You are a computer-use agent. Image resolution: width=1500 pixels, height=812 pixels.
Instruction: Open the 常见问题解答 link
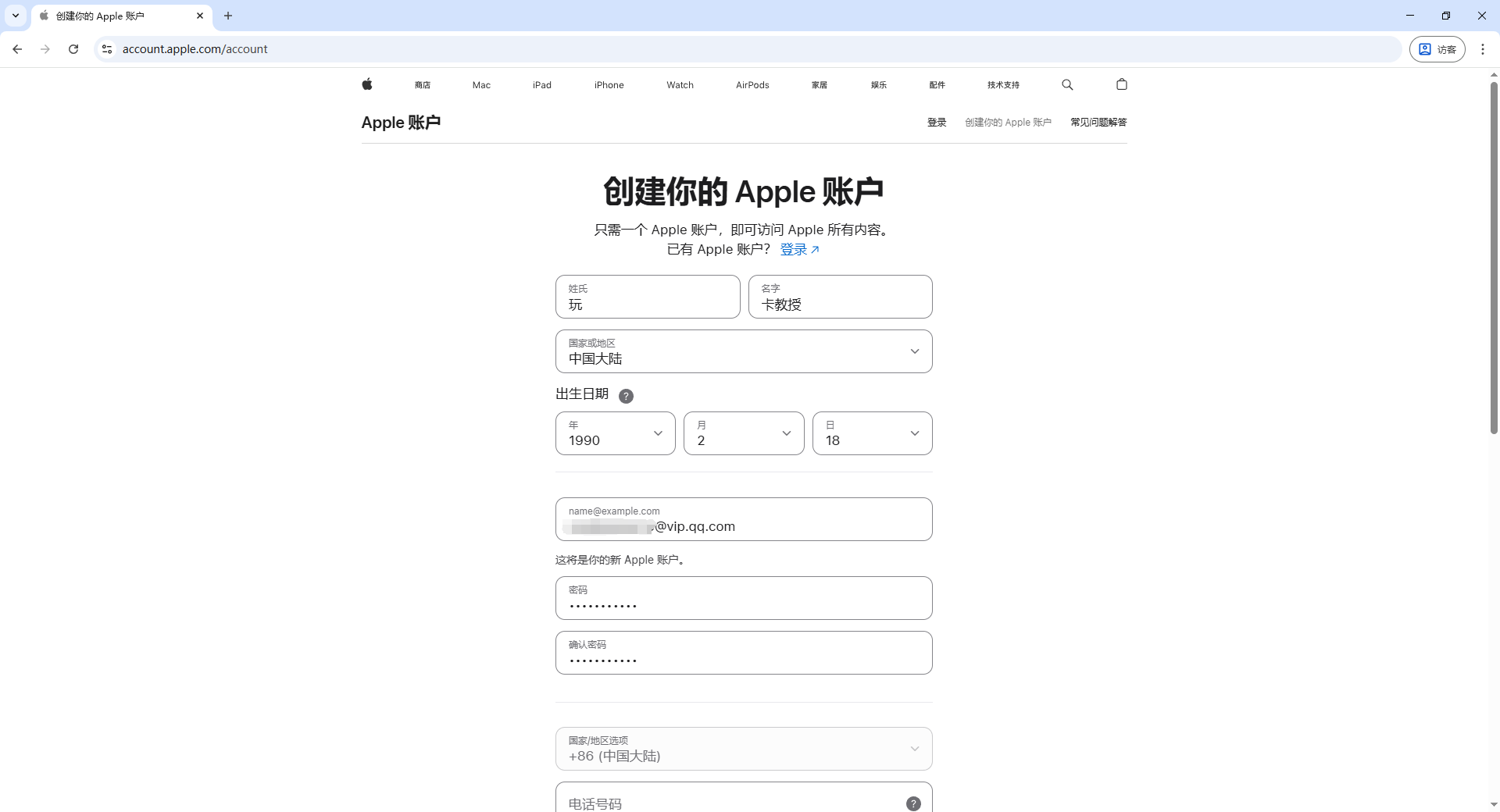1098,123
